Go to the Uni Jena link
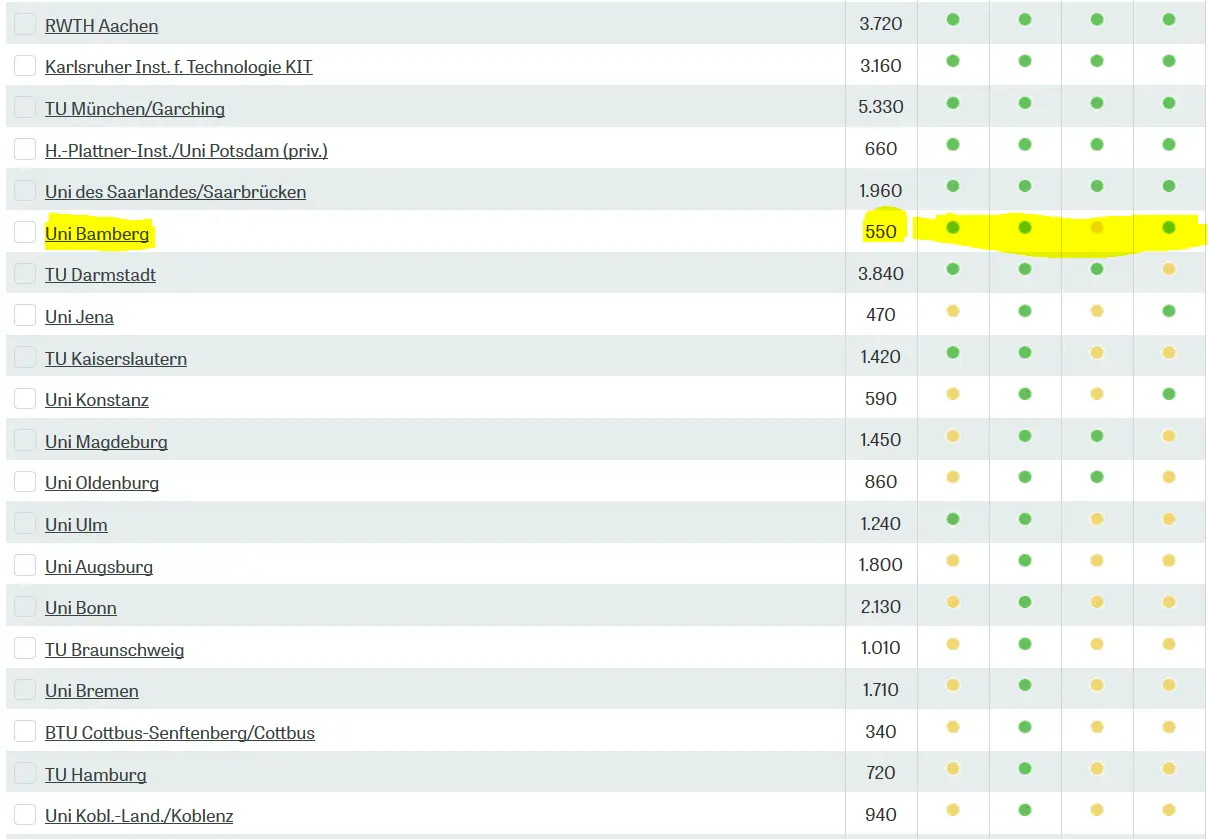This screenshot has width=1208, height=839. [x=79, y=316]
